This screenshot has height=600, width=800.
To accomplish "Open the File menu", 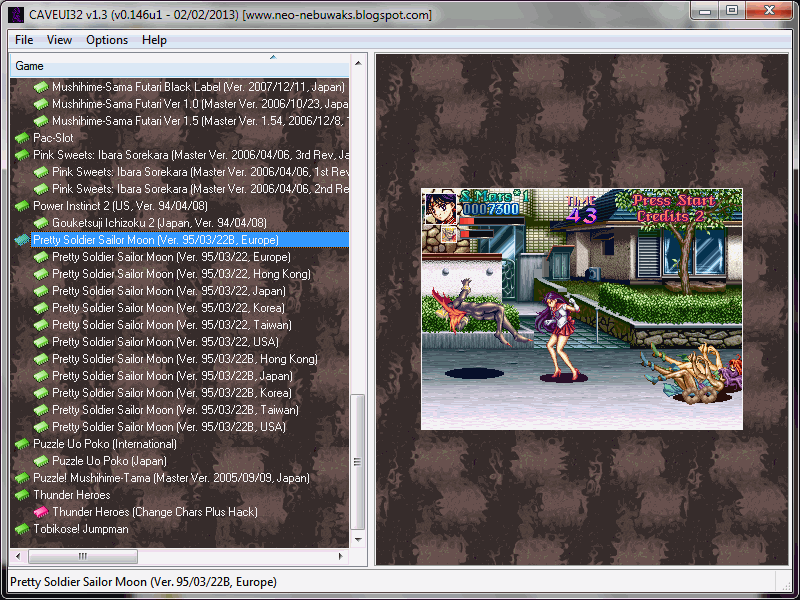I will point(24,40).
